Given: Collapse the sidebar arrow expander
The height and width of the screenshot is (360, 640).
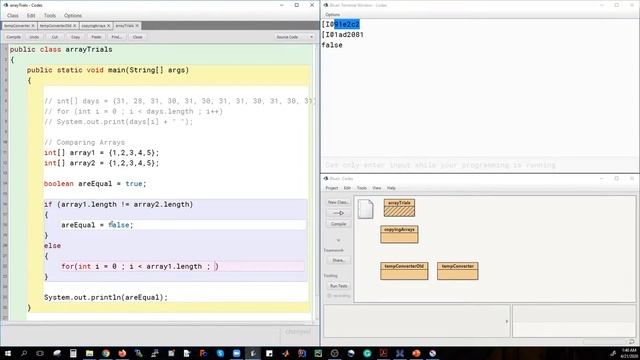Looking at the screenshot, I should (338, 240).
